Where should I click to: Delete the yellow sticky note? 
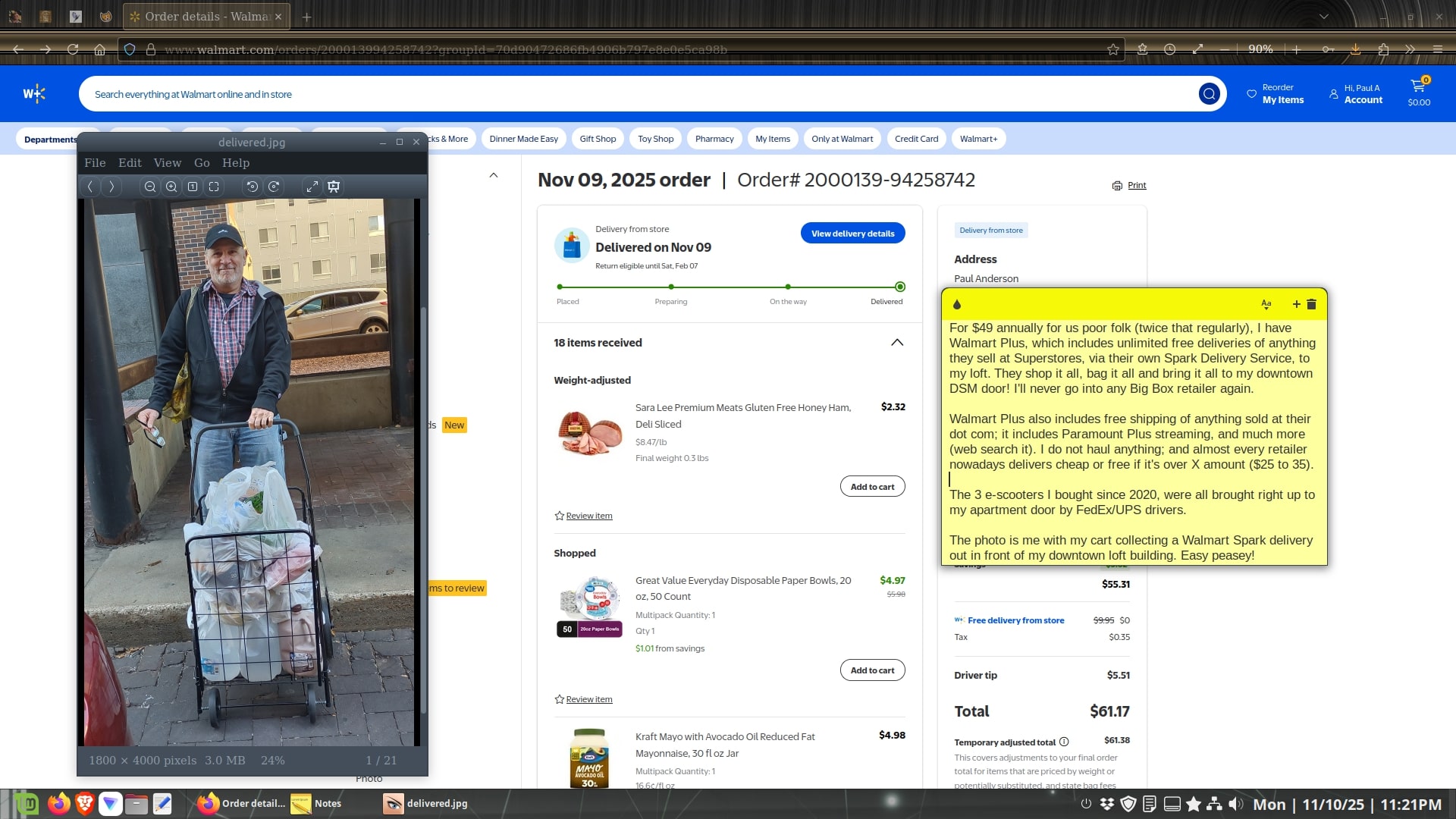point(1311,304)
